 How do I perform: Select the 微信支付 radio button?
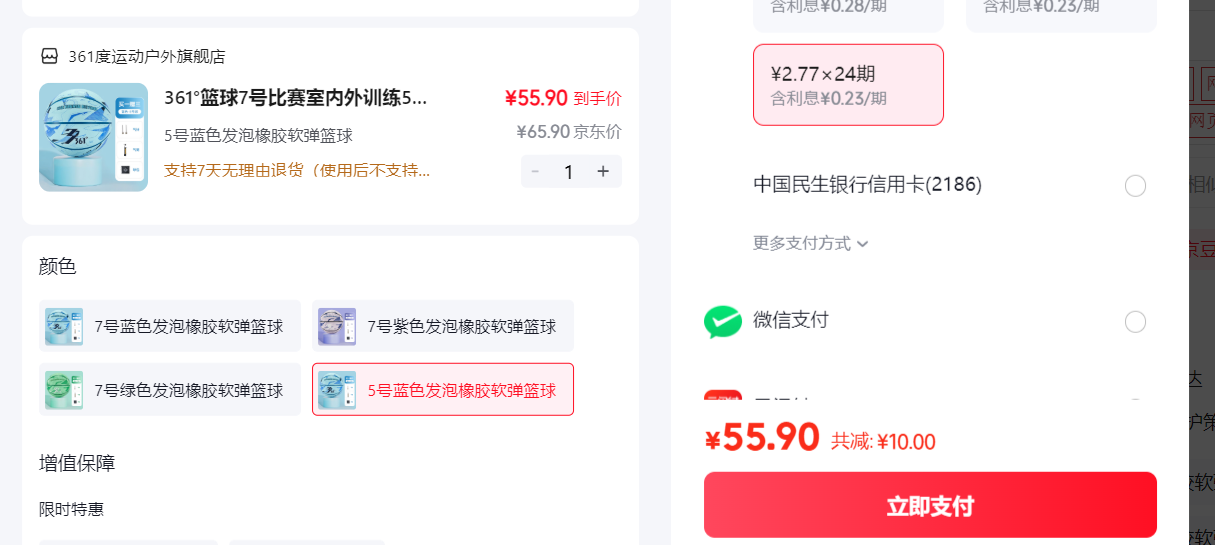[1135, 322]
